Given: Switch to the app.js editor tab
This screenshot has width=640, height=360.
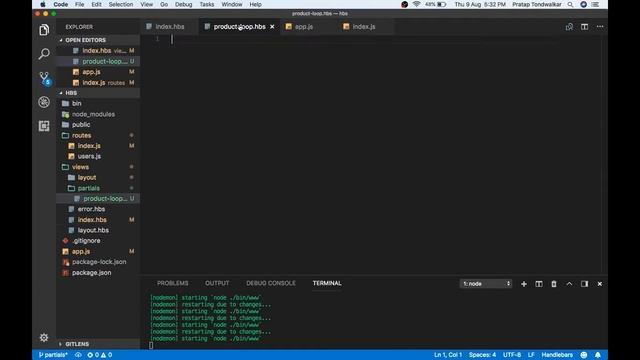Looking at the screenshot, I should click(x=304, y=27).
